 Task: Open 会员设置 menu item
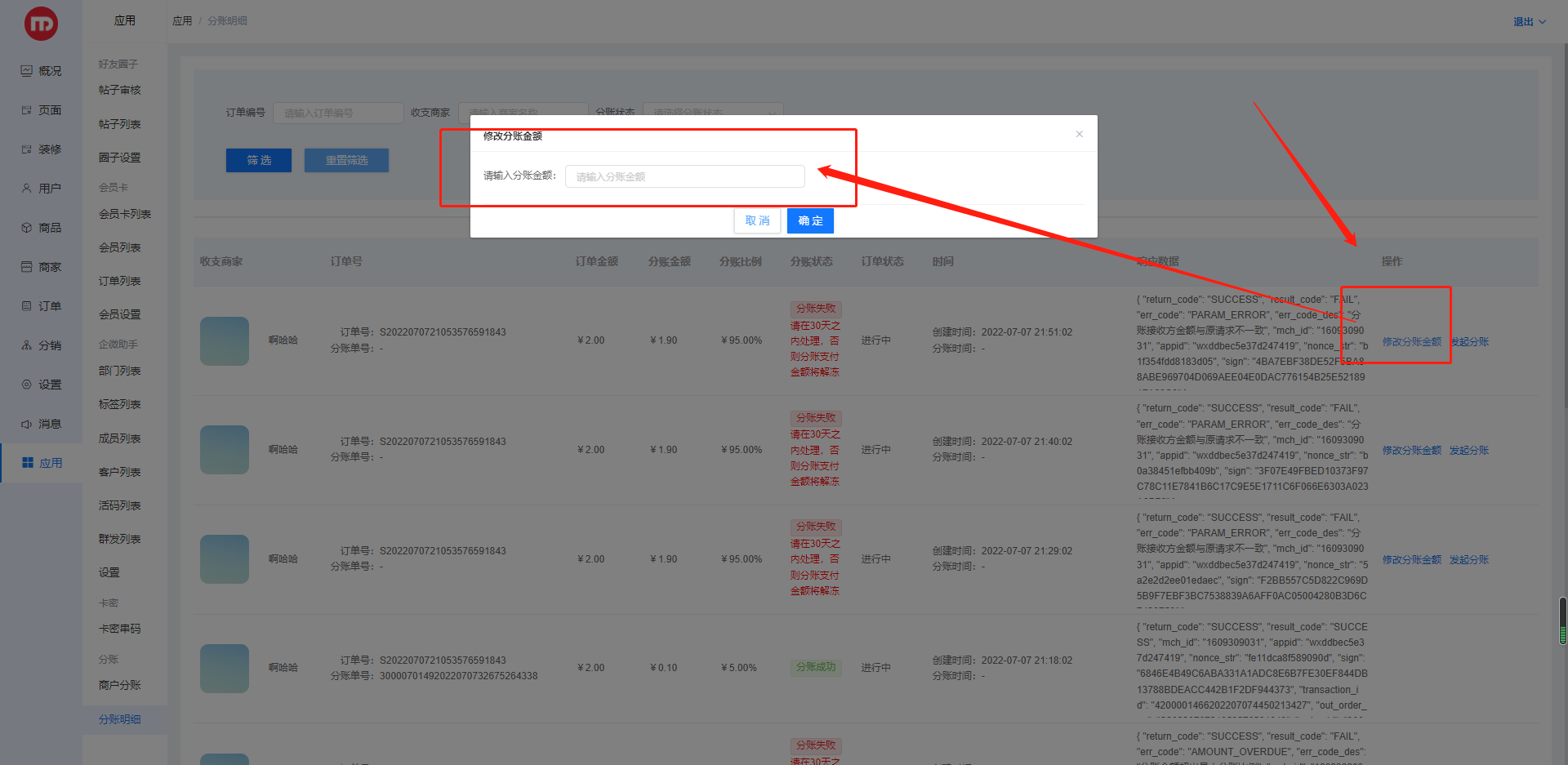pos(120,314)
